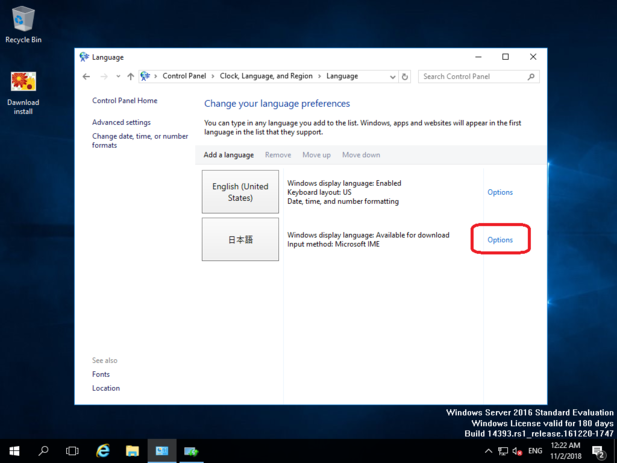Select Control Panel breadcrumb
The height and width of the screenshot is (463, 617).
(184, 76)
